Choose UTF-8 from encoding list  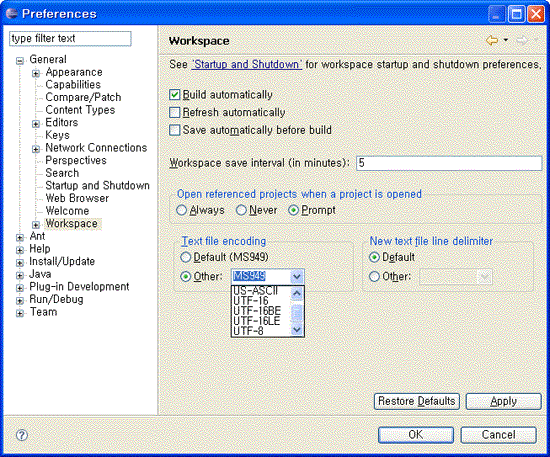[x=261, y=331]
